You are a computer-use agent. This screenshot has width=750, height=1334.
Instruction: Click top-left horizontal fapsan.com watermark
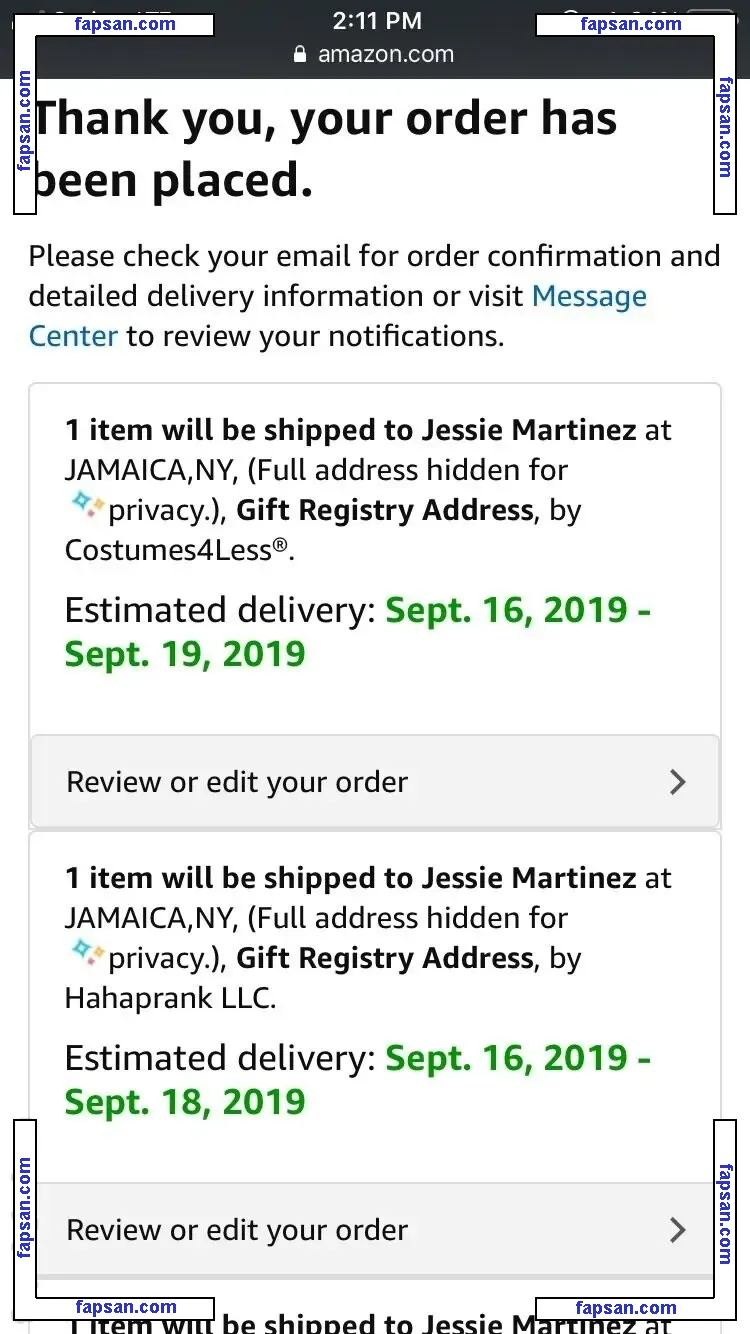tap(125, 24)
